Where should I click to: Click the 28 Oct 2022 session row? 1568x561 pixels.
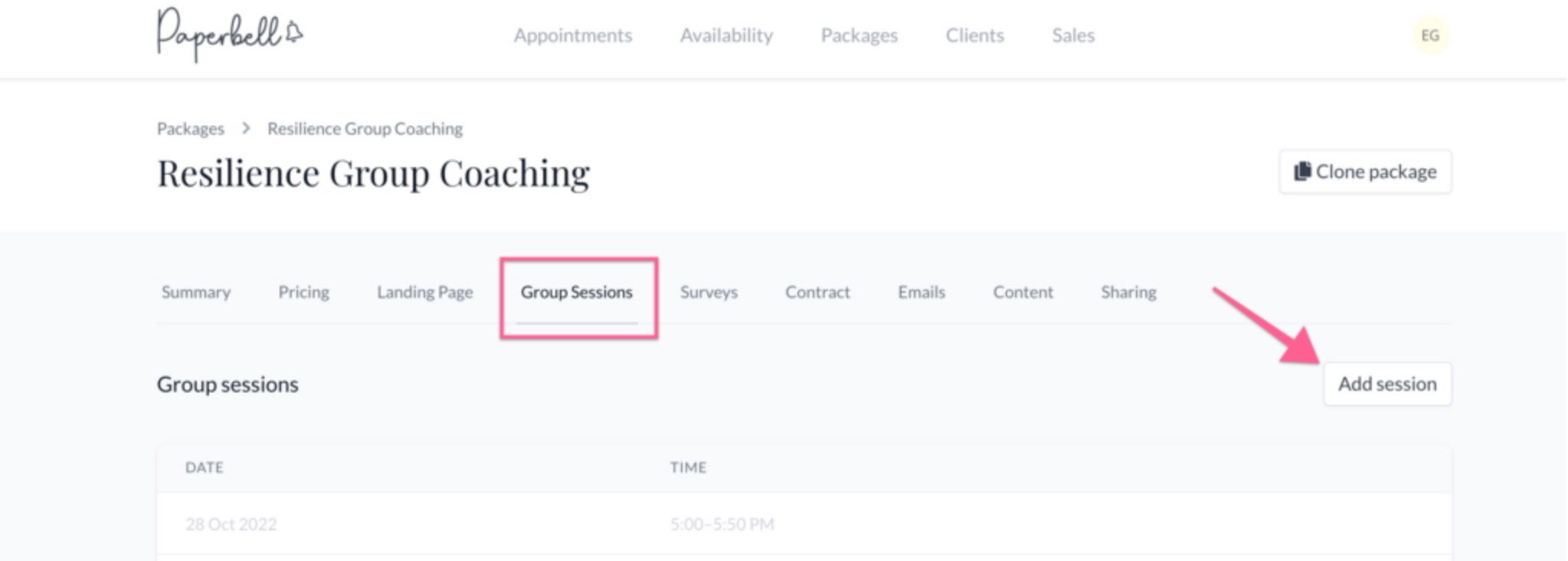click(x=231, y=524)
